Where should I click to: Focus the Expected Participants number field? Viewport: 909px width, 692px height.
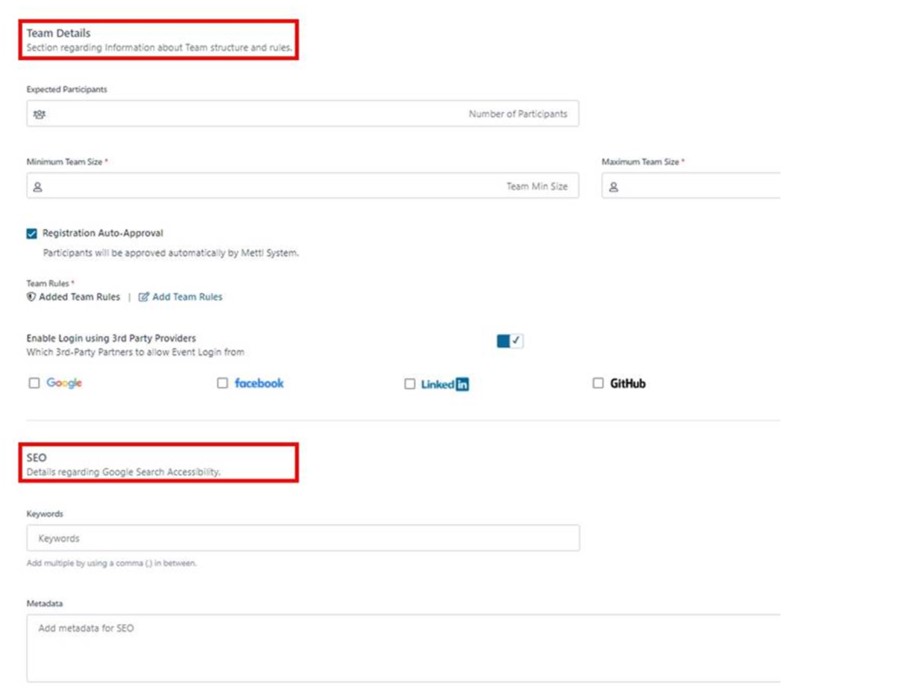[302, 114]
